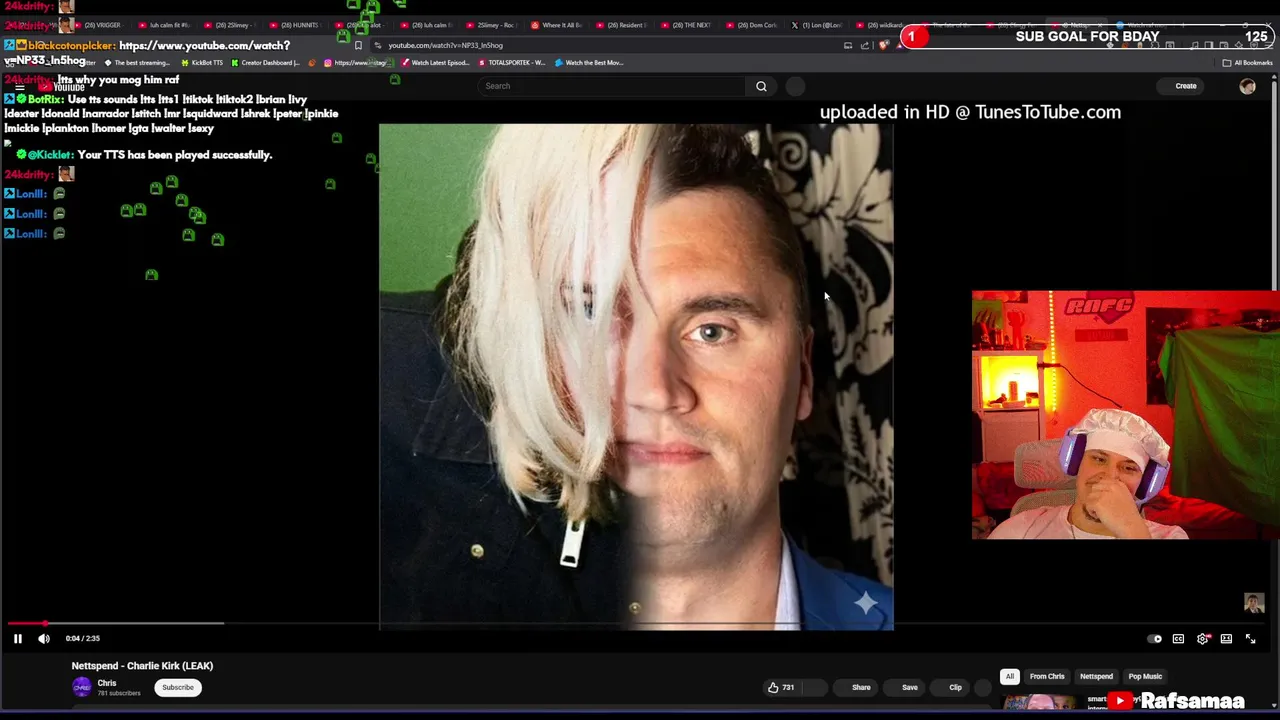Switch to the HUNNITS browser tab

pyautogui.click(x=294, y=25)
